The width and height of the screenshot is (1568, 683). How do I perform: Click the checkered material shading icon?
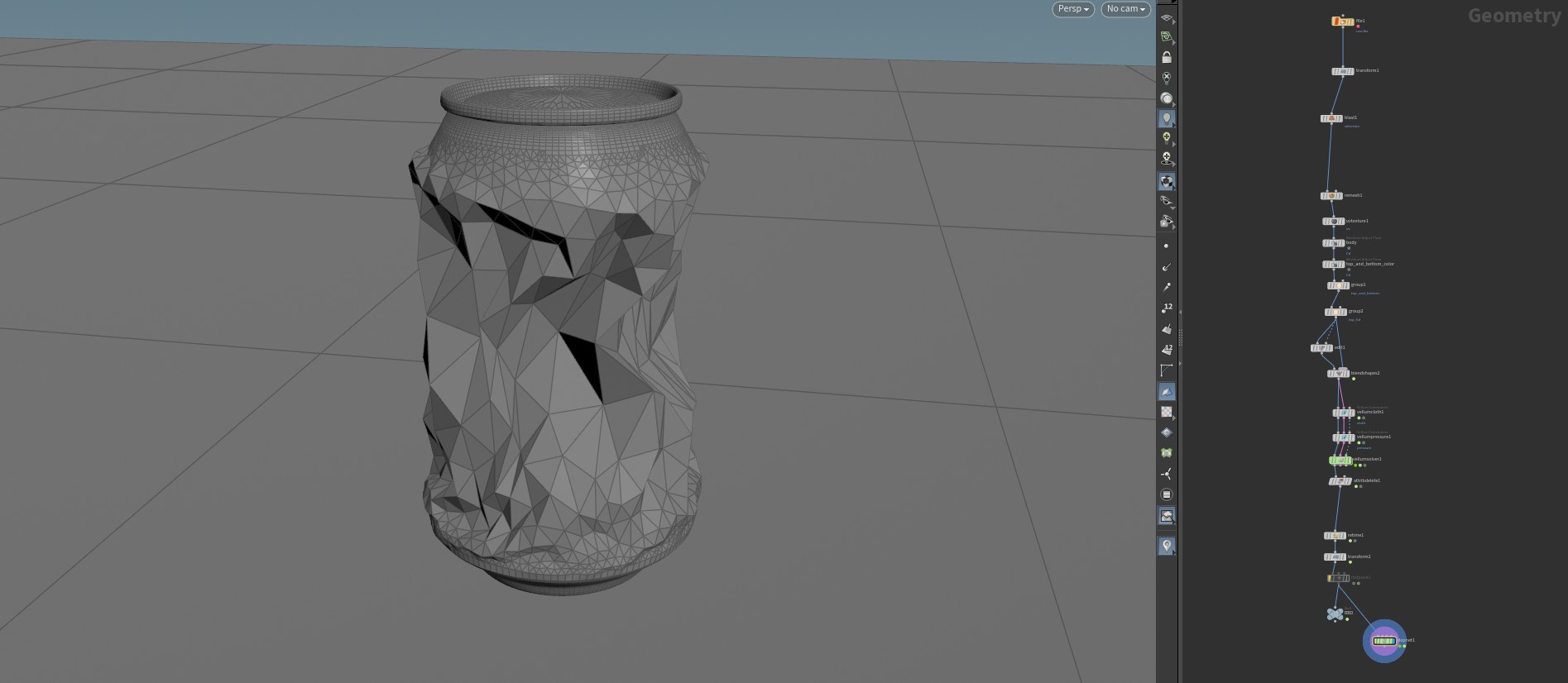pyautogui.click(x=1167, y=412)
